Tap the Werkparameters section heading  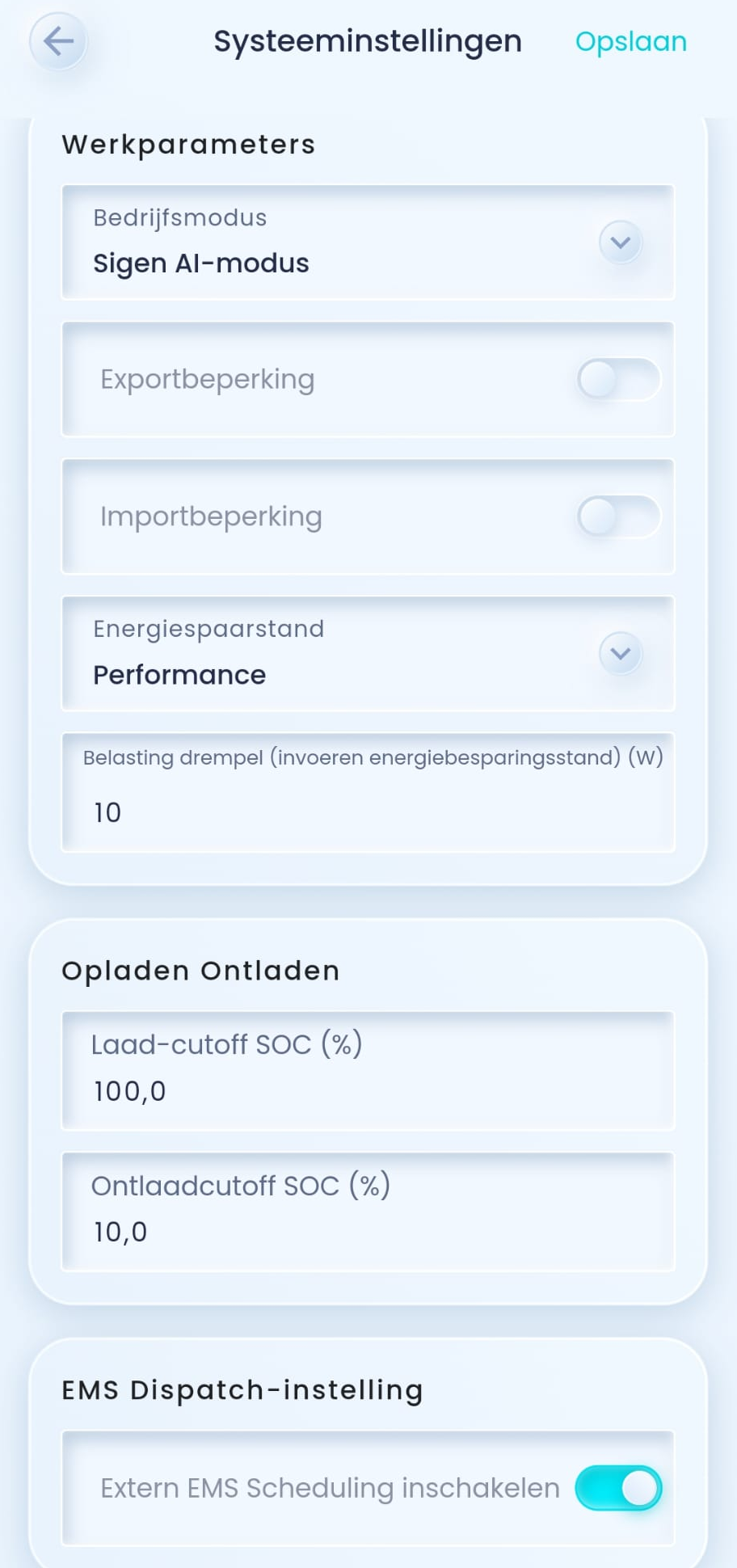point(188,145)
